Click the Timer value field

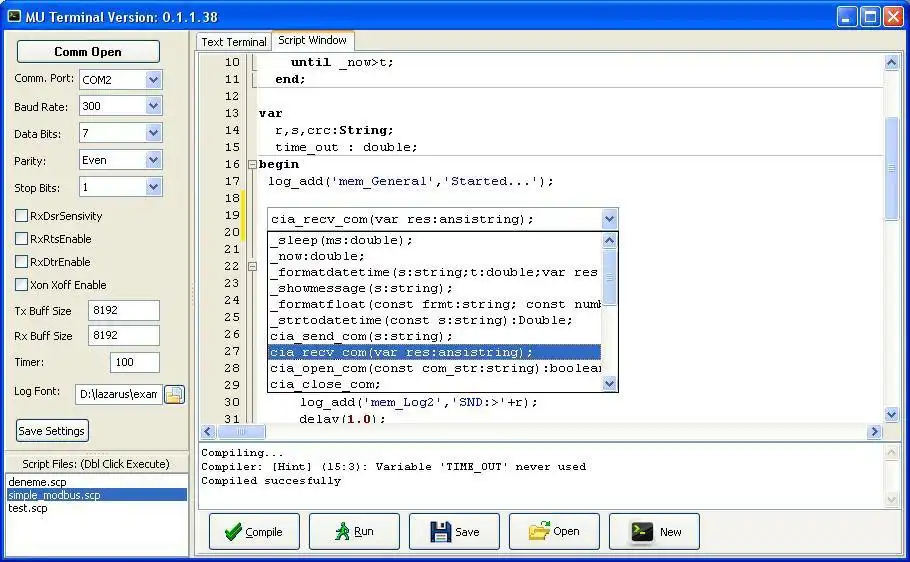point(135,362)
